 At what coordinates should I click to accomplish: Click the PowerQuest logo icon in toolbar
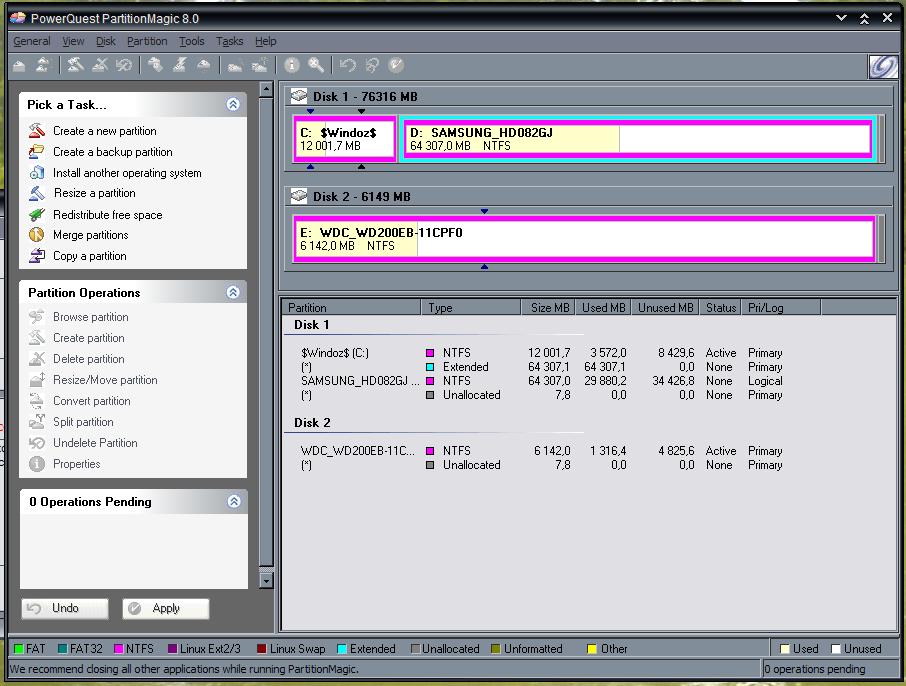883,66
